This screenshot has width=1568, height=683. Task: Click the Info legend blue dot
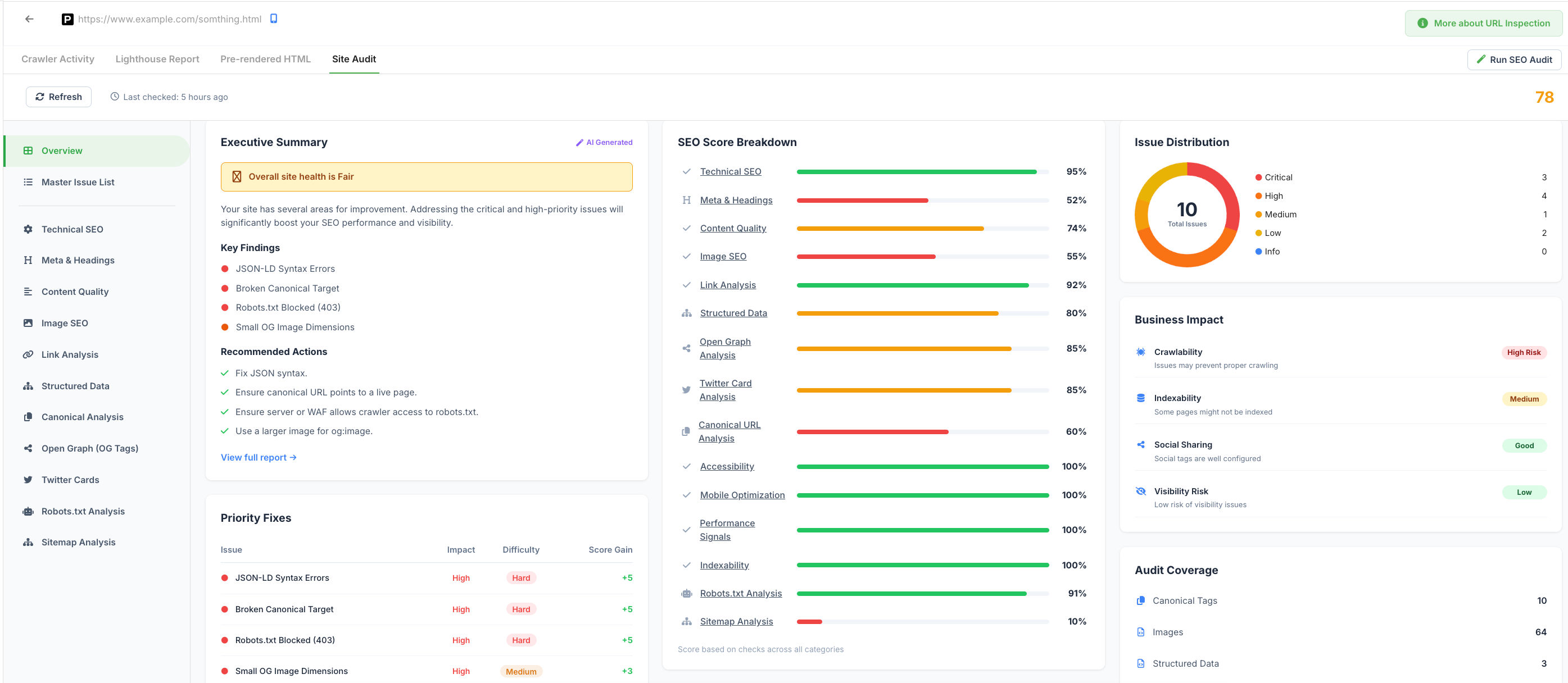[x=1258, y=252]
